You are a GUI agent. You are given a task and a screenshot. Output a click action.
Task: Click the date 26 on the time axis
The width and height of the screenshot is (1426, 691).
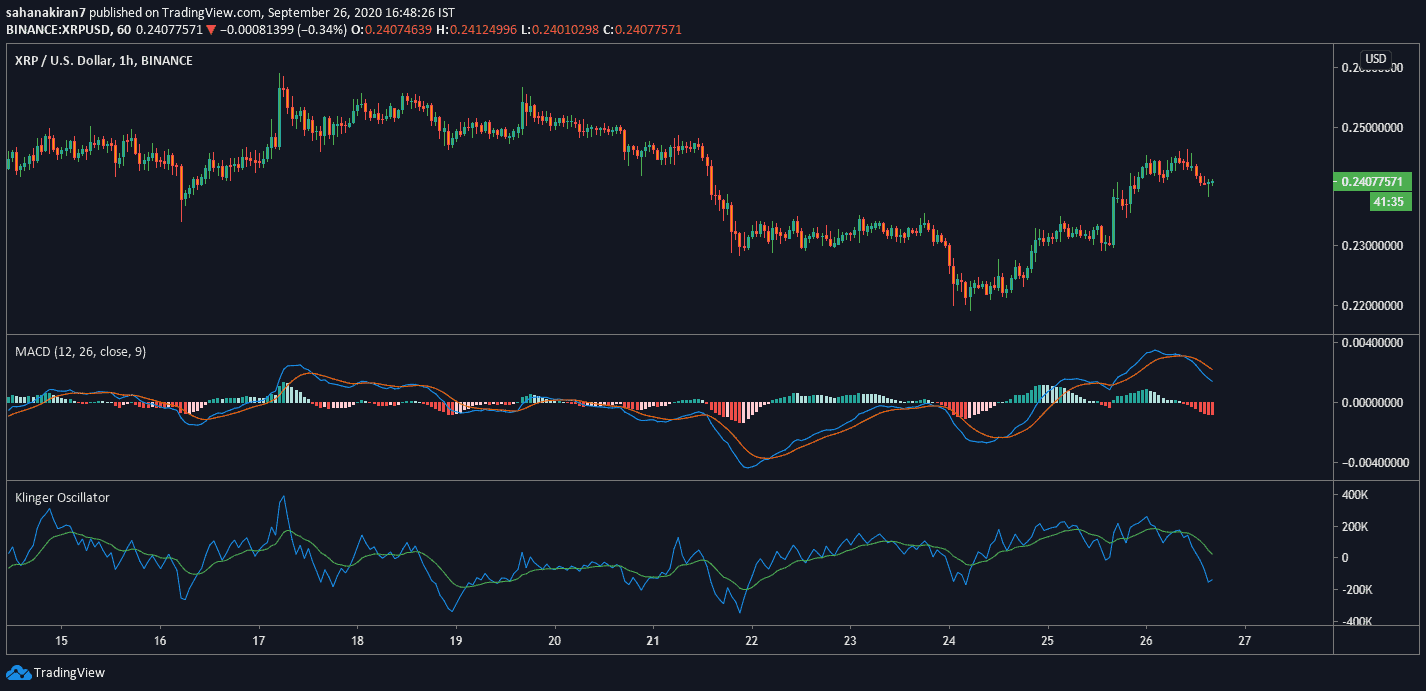click(1146, 640)
